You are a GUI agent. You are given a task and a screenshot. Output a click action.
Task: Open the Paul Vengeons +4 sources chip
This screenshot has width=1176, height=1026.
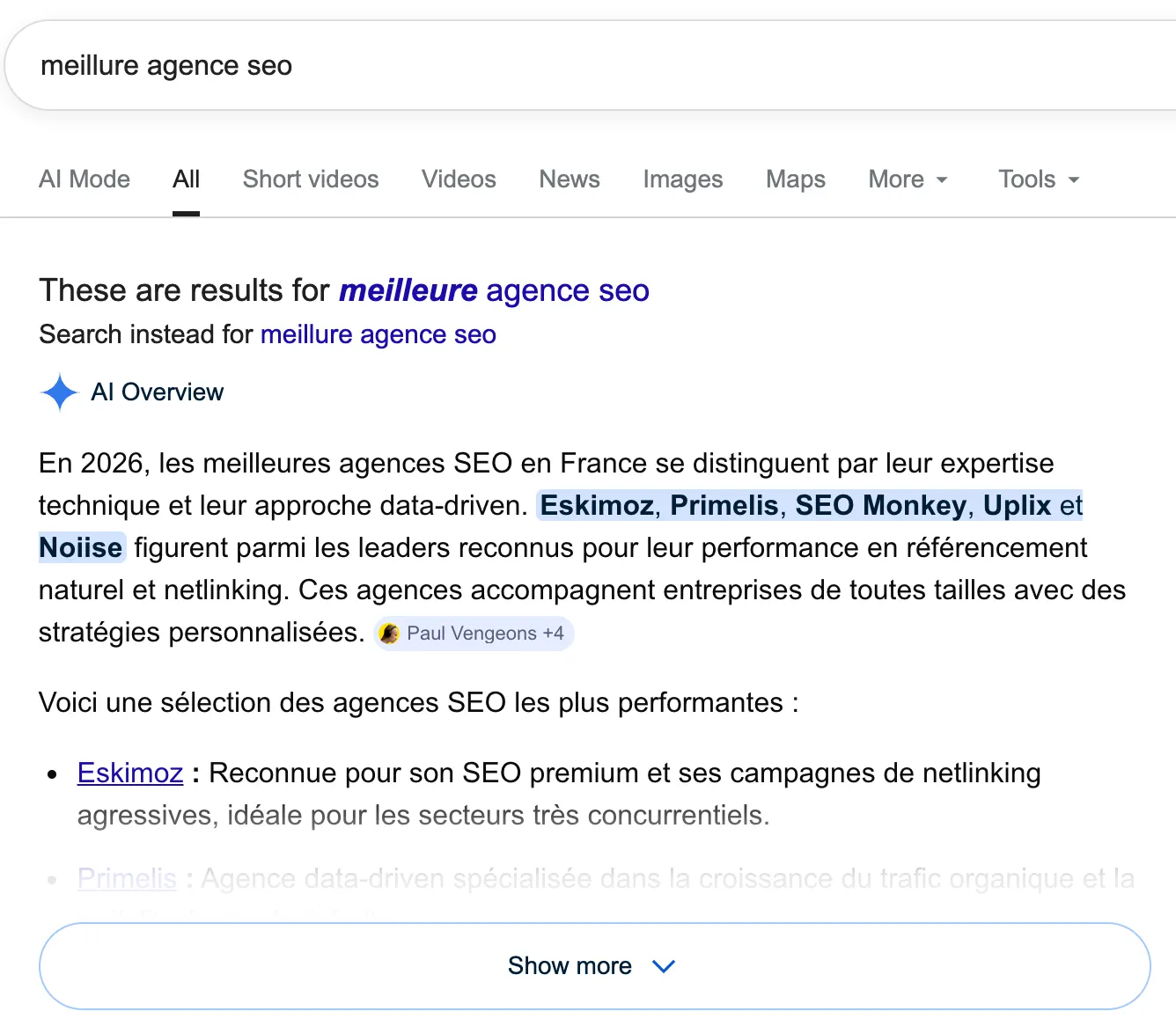tap(474, 634)
